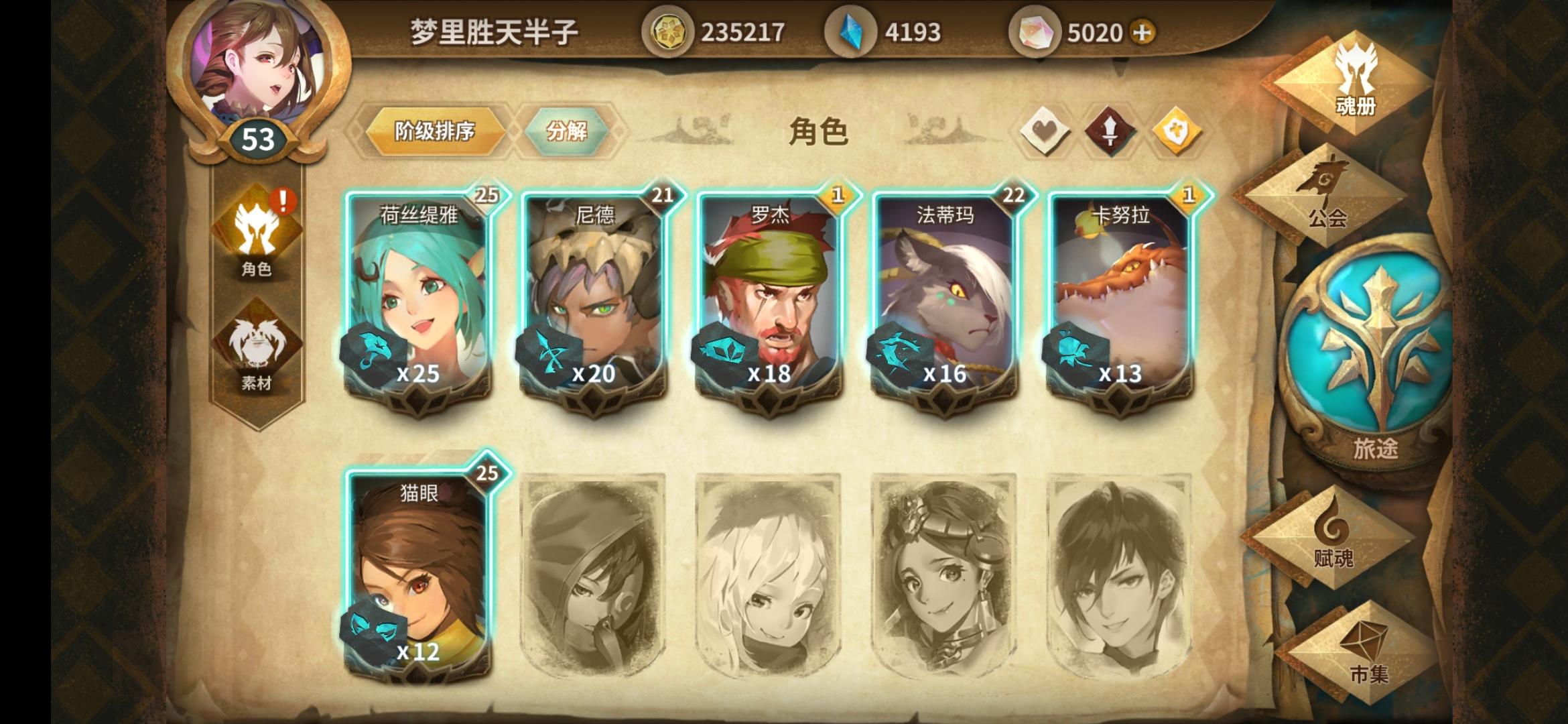The width and height of the screenshot is (1568, 724).
Task: Select the 罗杰 character card
Action: pos(770,300)
